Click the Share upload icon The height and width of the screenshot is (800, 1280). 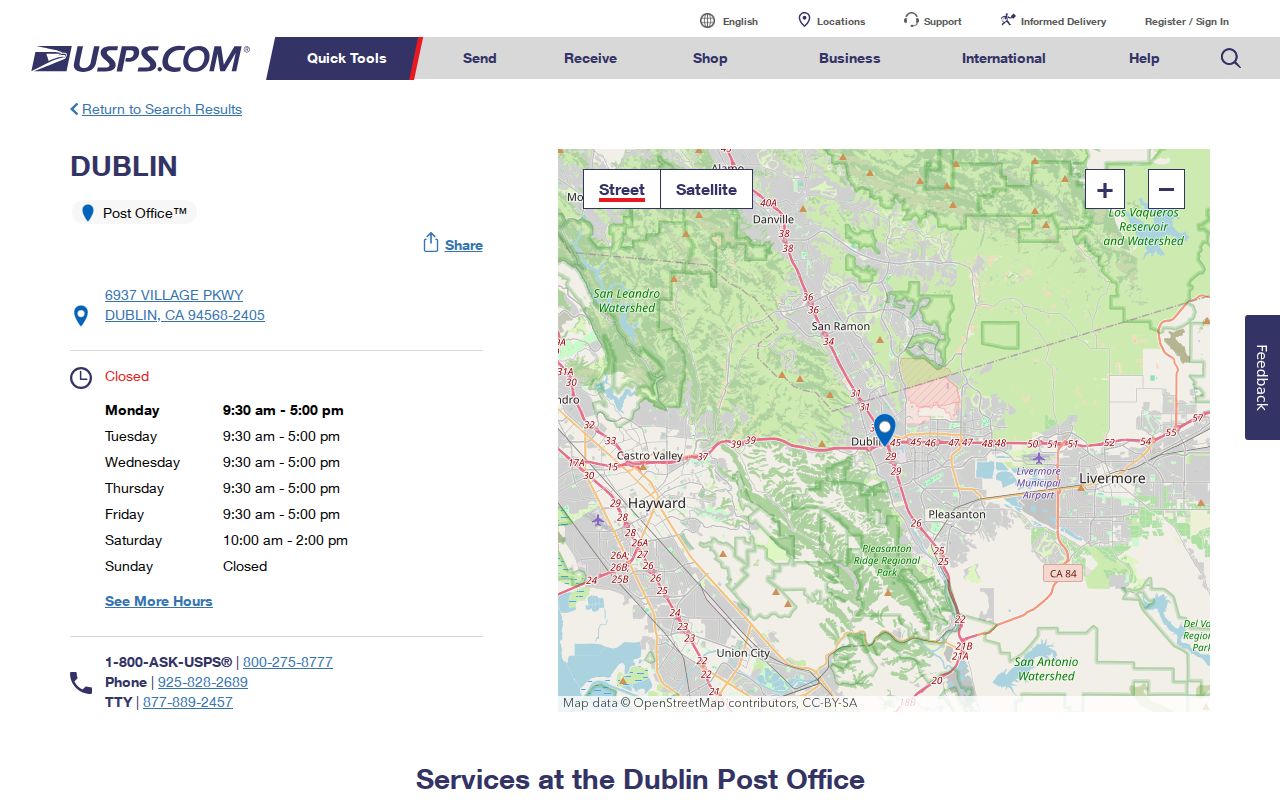(431, 243)
